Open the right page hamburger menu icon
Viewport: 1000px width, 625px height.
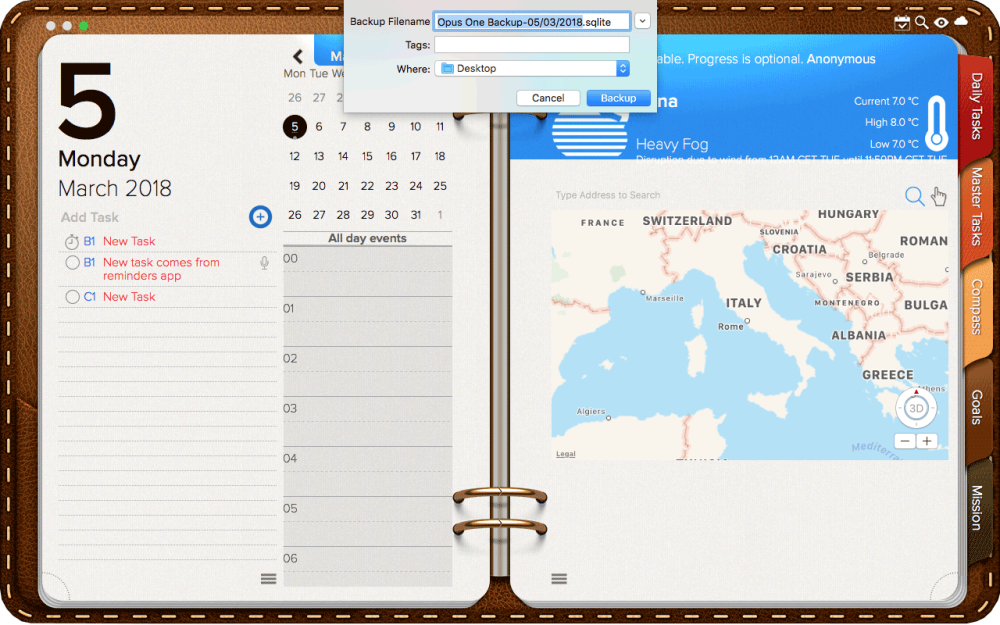(559, 578)
